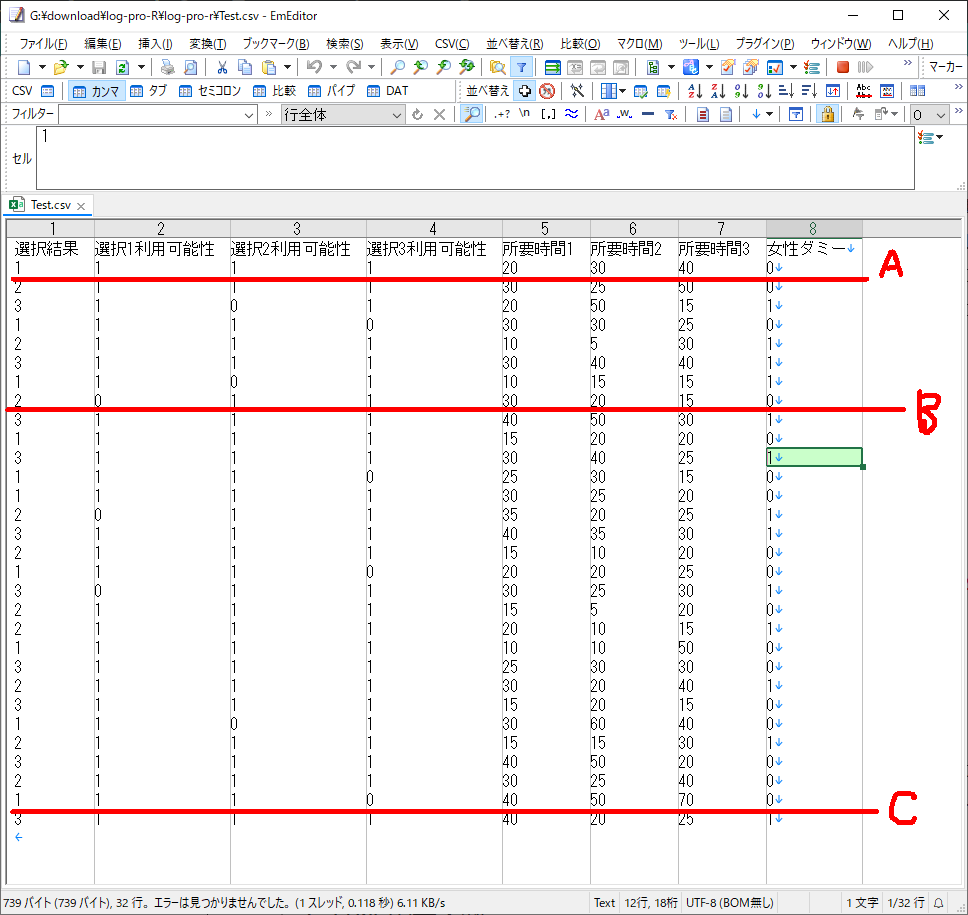Click the Print icon in toolbar
968x915 pixels.
pyautogui.click(x=168, y=67)
